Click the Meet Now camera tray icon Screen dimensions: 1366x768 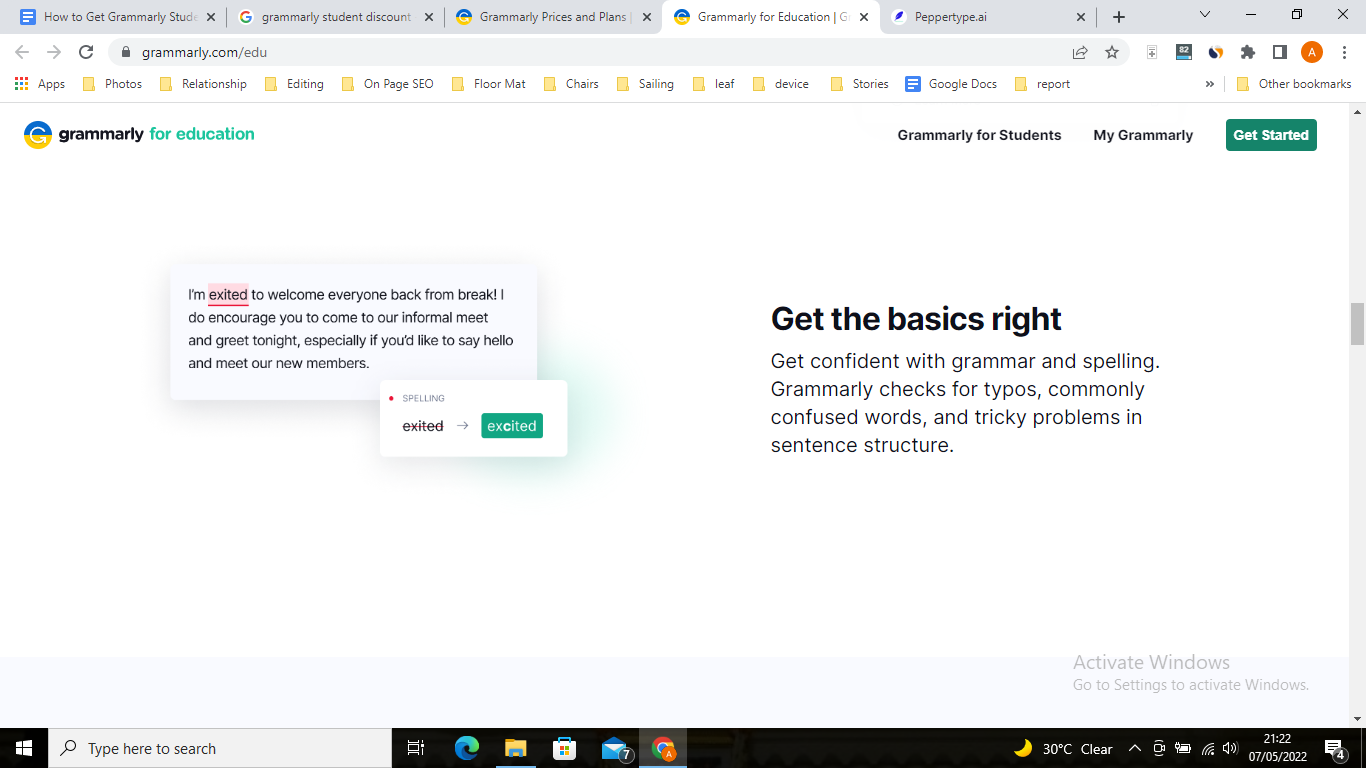[1159, 748]
